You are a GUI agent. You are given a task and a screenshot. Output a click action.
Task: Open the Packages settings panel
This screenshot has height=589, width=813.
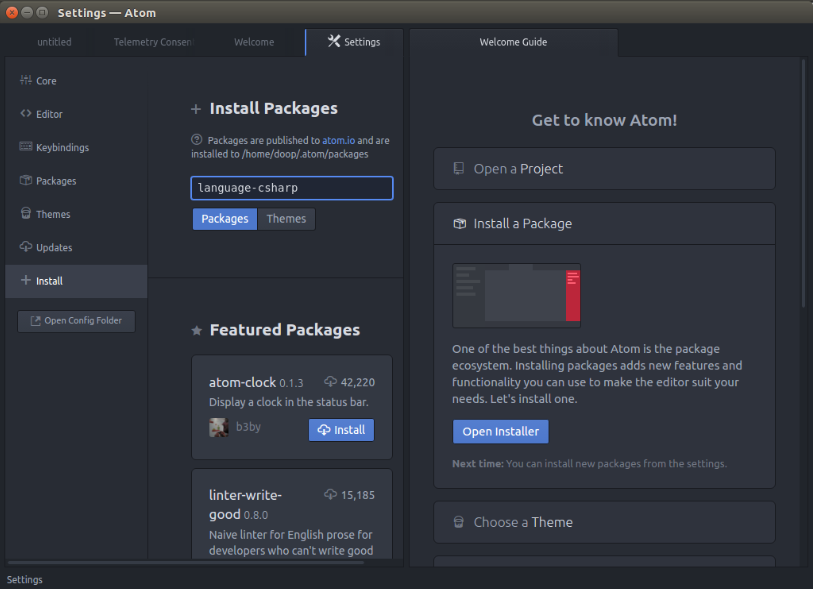pos(76,180)
